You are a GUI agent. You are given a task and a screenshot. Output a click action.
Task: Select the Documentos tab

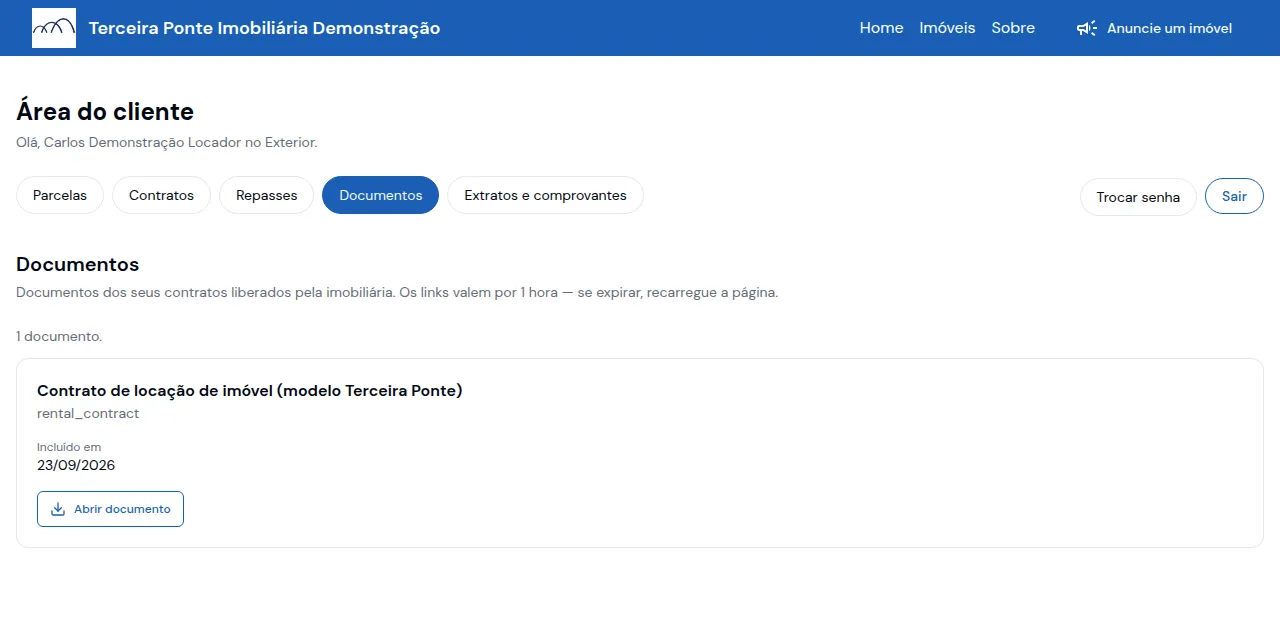tap(380, 195)
